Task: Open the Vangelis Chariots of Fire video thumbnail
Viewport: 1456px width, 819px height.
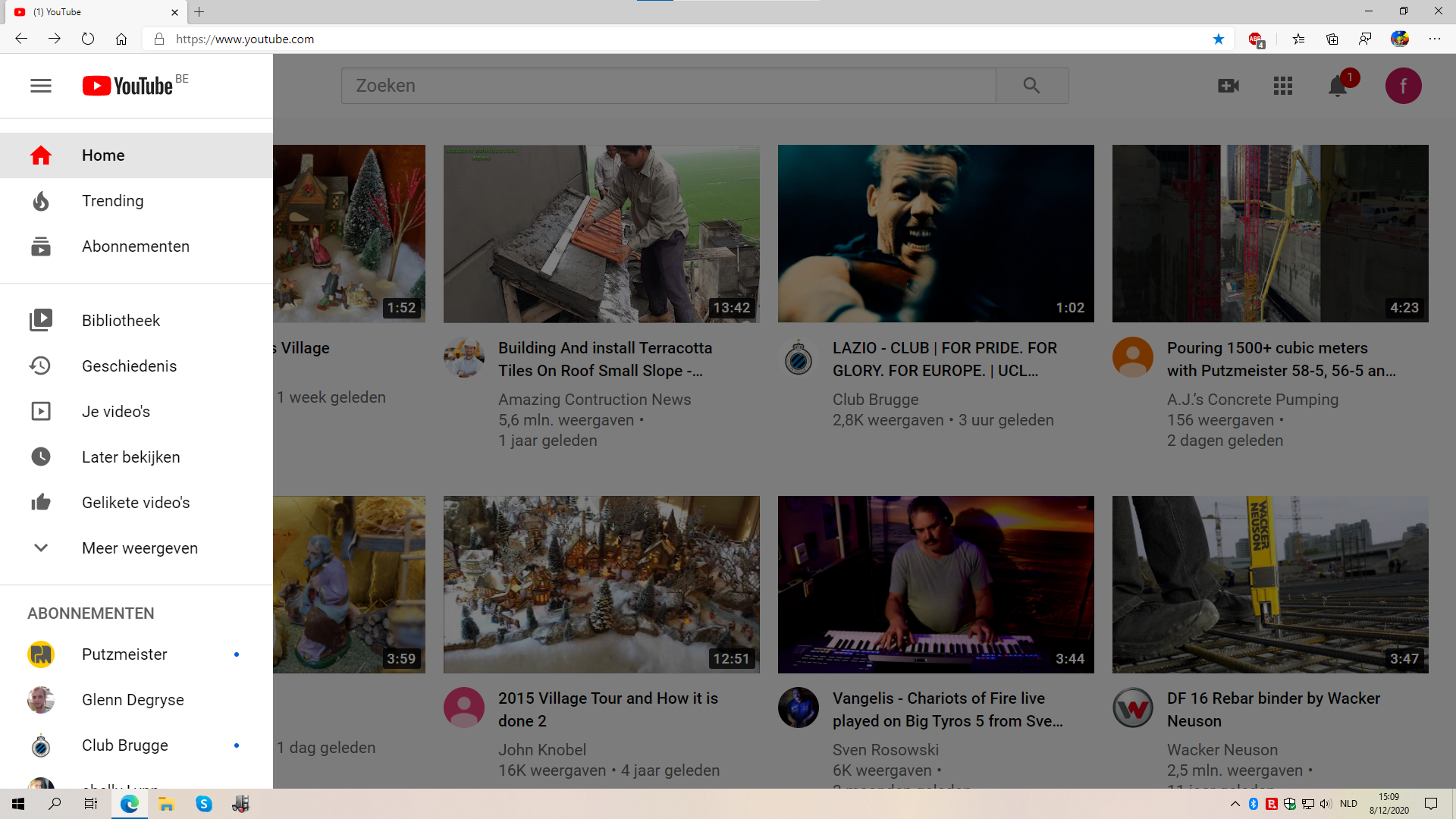Action: [x=935, y=584]
